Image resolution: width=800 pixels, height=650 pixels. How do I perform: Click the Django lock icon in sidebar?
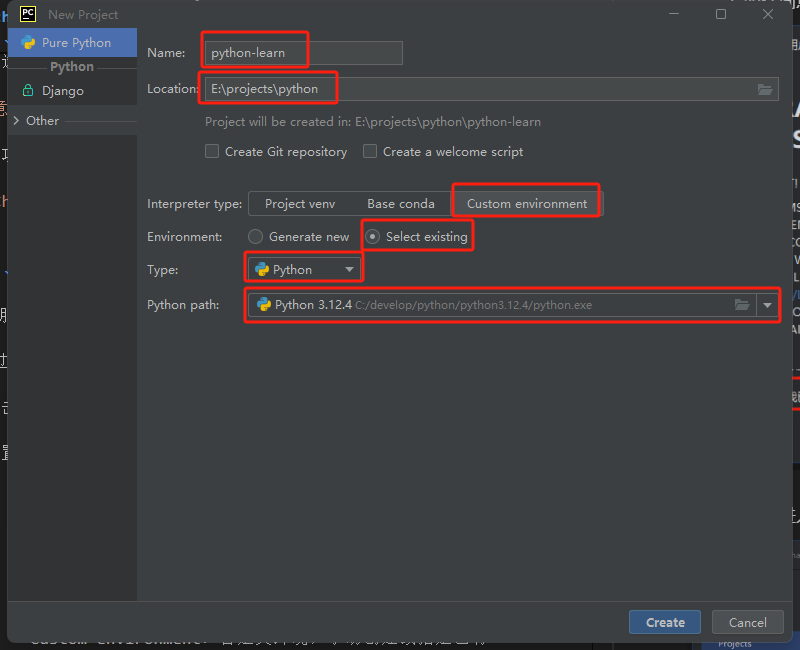28,91
